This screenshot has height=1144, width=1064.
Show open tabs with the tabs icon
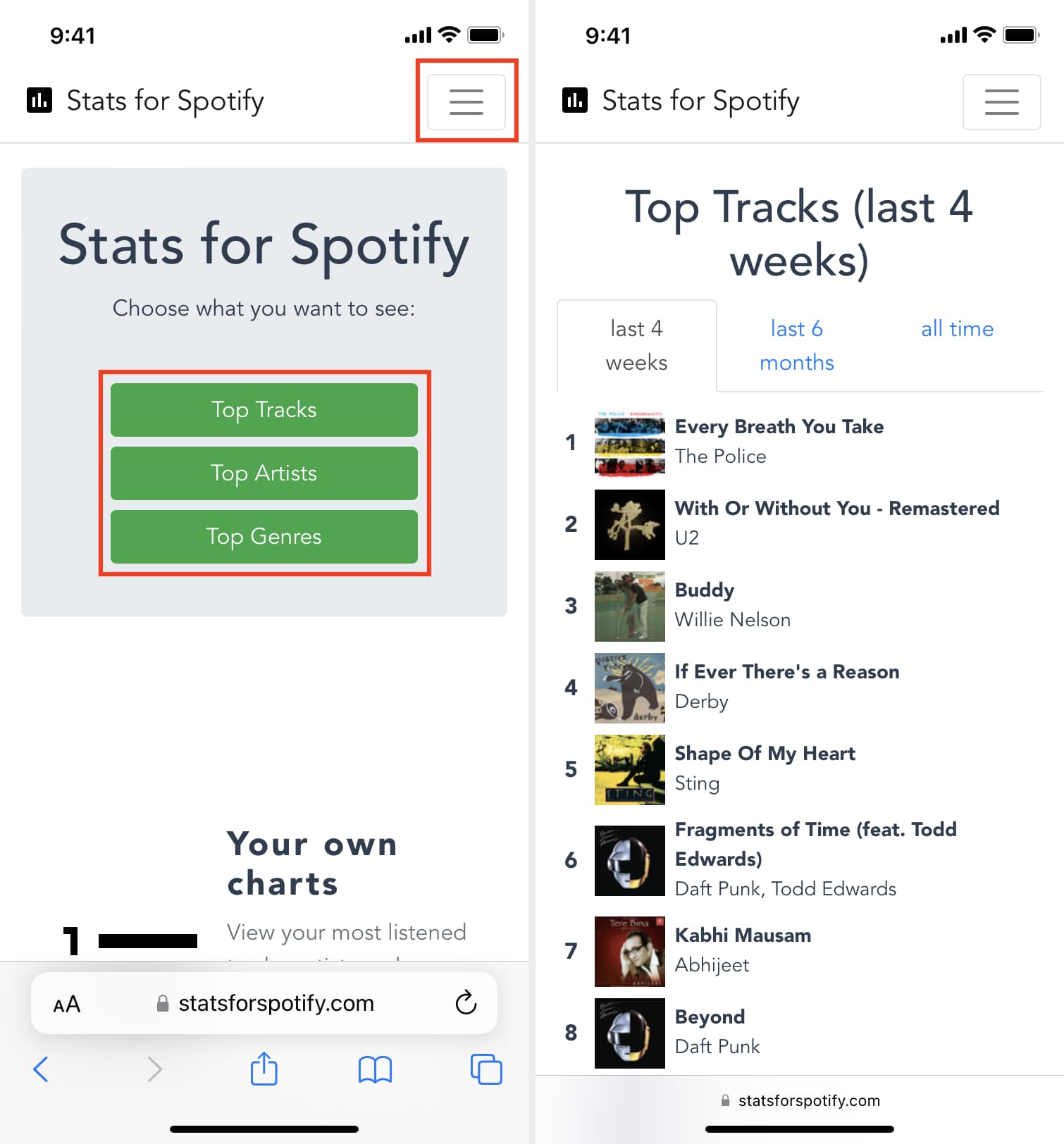point(485,1069)
